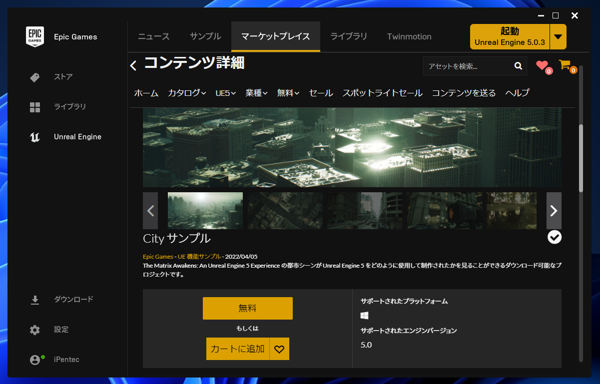Open the shopping cart icon

(566, 65)
